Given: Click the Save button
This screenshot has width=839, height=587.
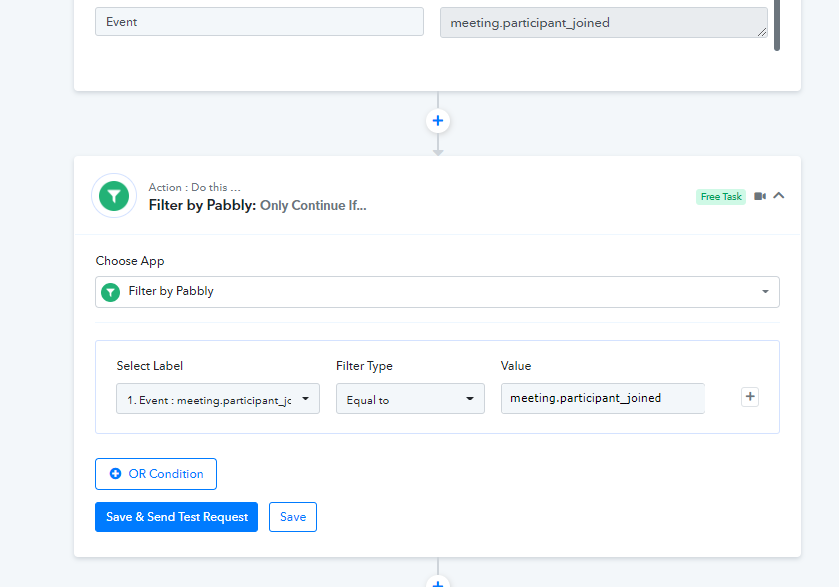Looking at the screenshot, I should pyautogui.click(x=293, y=517).
